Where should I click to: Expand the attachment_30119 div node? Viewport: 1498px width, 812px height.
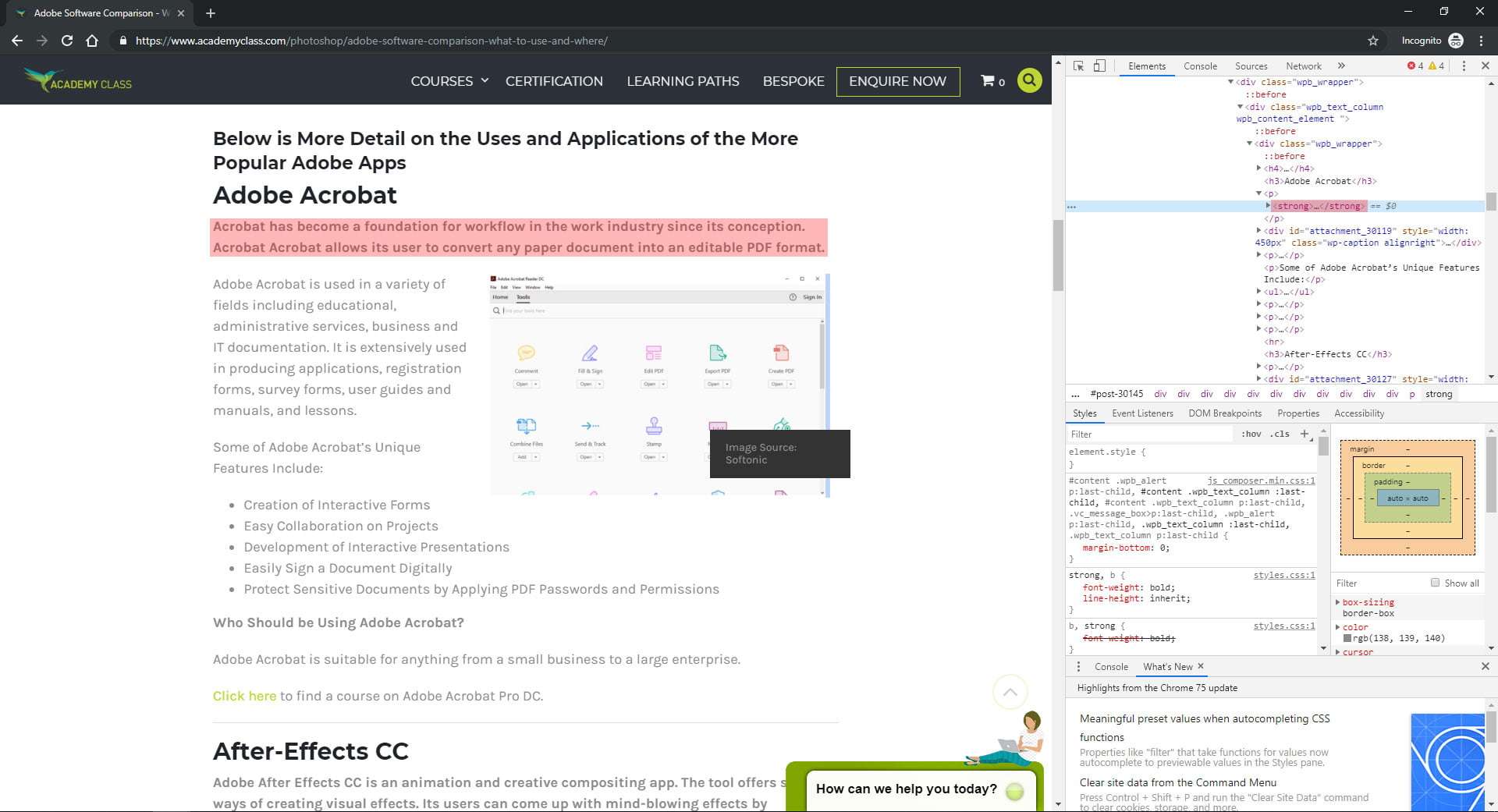(x=1258, y=231)
